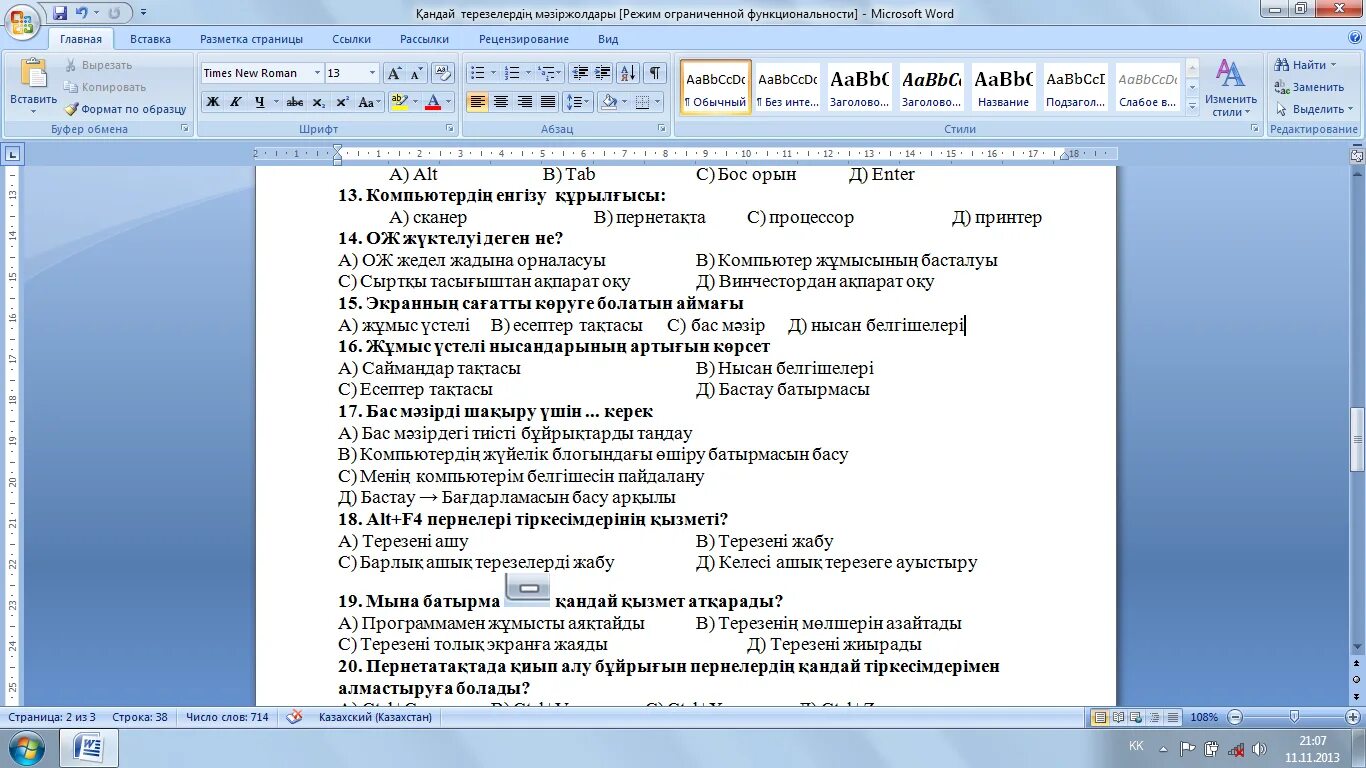Open the Office button menu
Image resolution: width=1366 pixels, height=768 pixels.
click(22, 20)
